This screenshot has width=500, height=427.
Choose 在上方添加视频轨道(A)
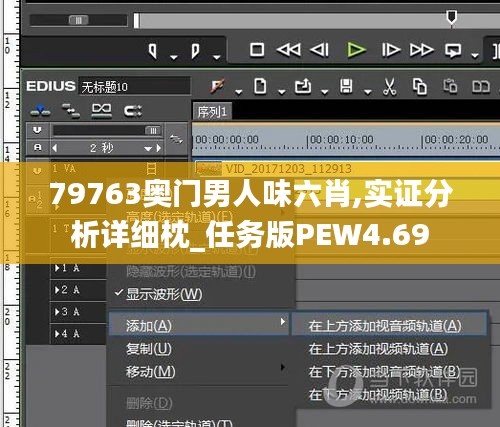[389, 349]
